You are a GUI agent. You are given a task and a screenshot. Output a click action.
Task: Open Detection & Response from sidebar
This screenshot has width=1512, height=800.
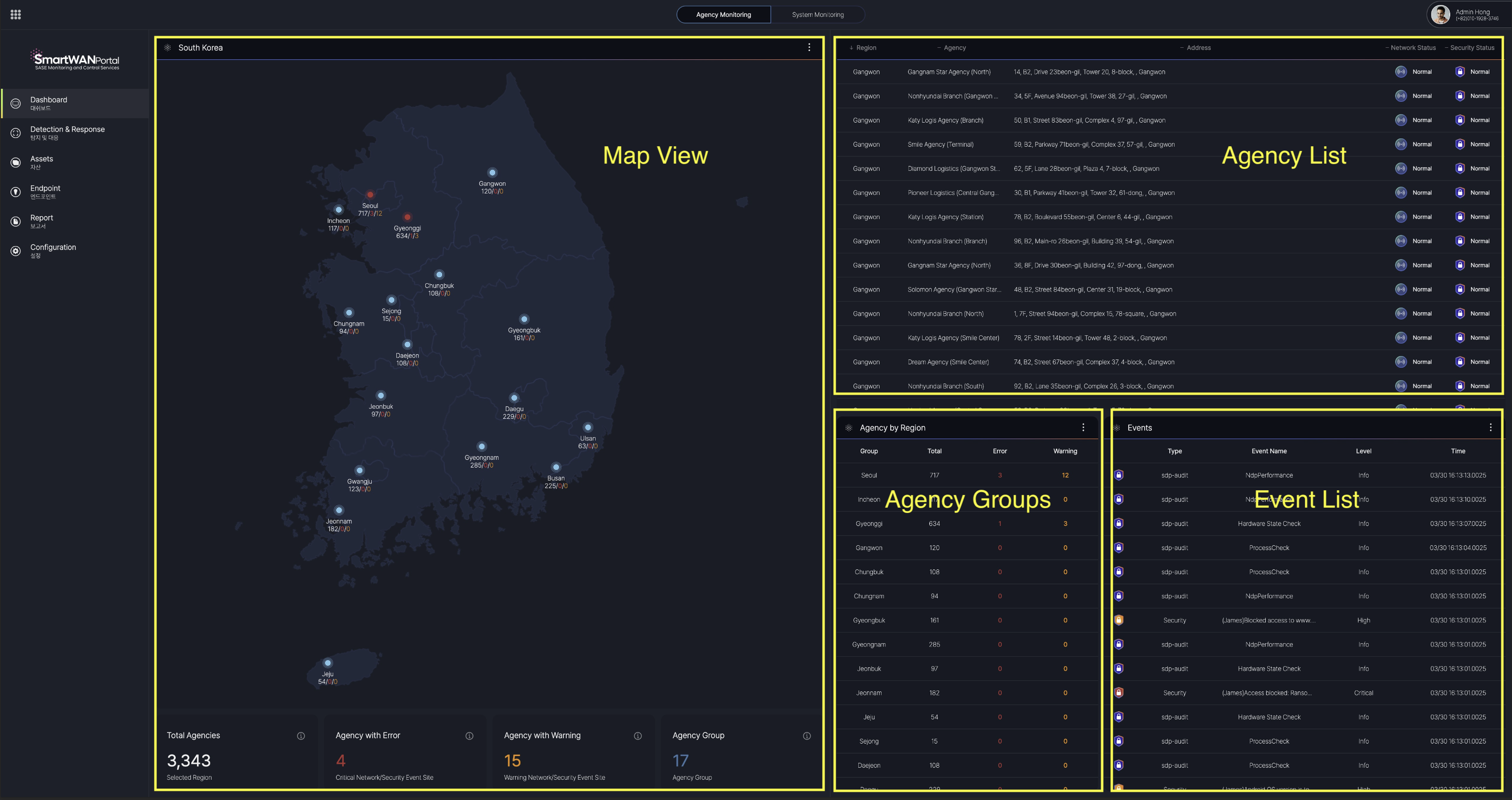(x=16, y=133)
